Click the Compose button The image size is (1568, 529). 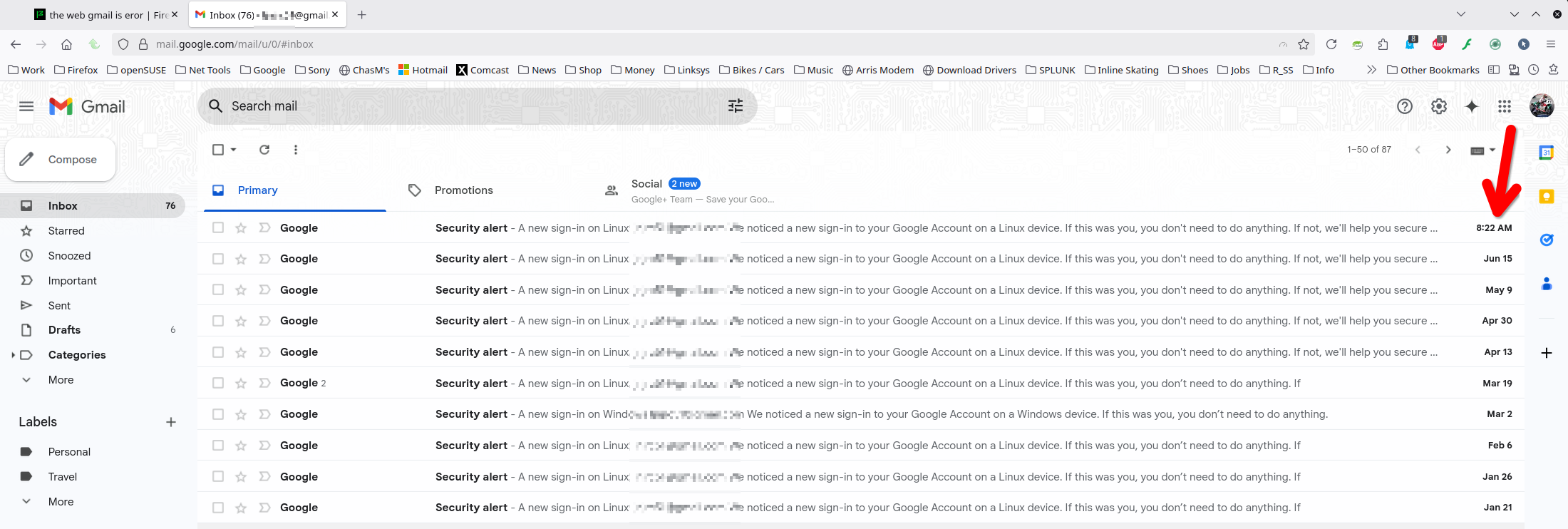pos(61,160)
